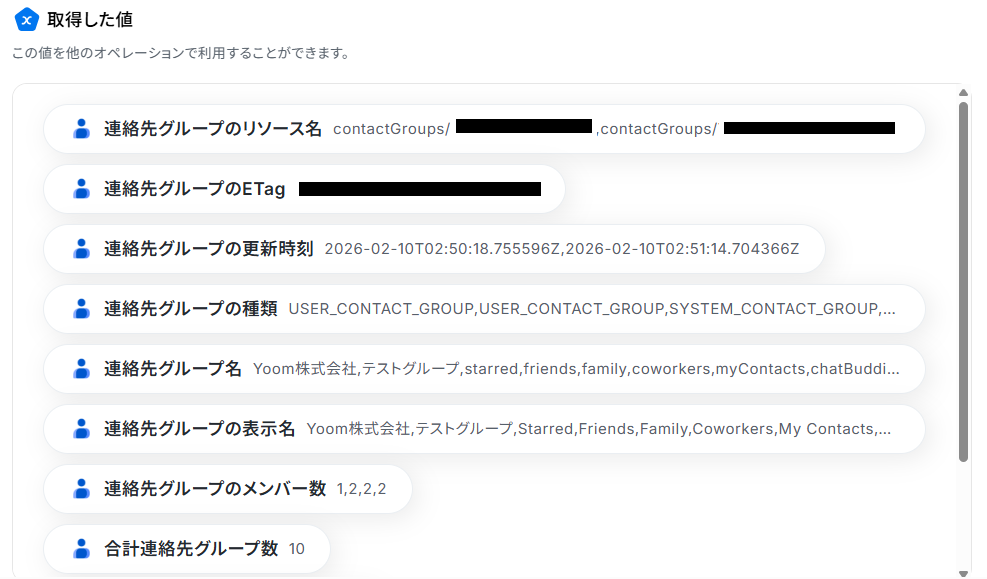Click the scrollbar up arrow
Image resolution: width=987 pixels, height=579 pixels.
tap(964, 91)
